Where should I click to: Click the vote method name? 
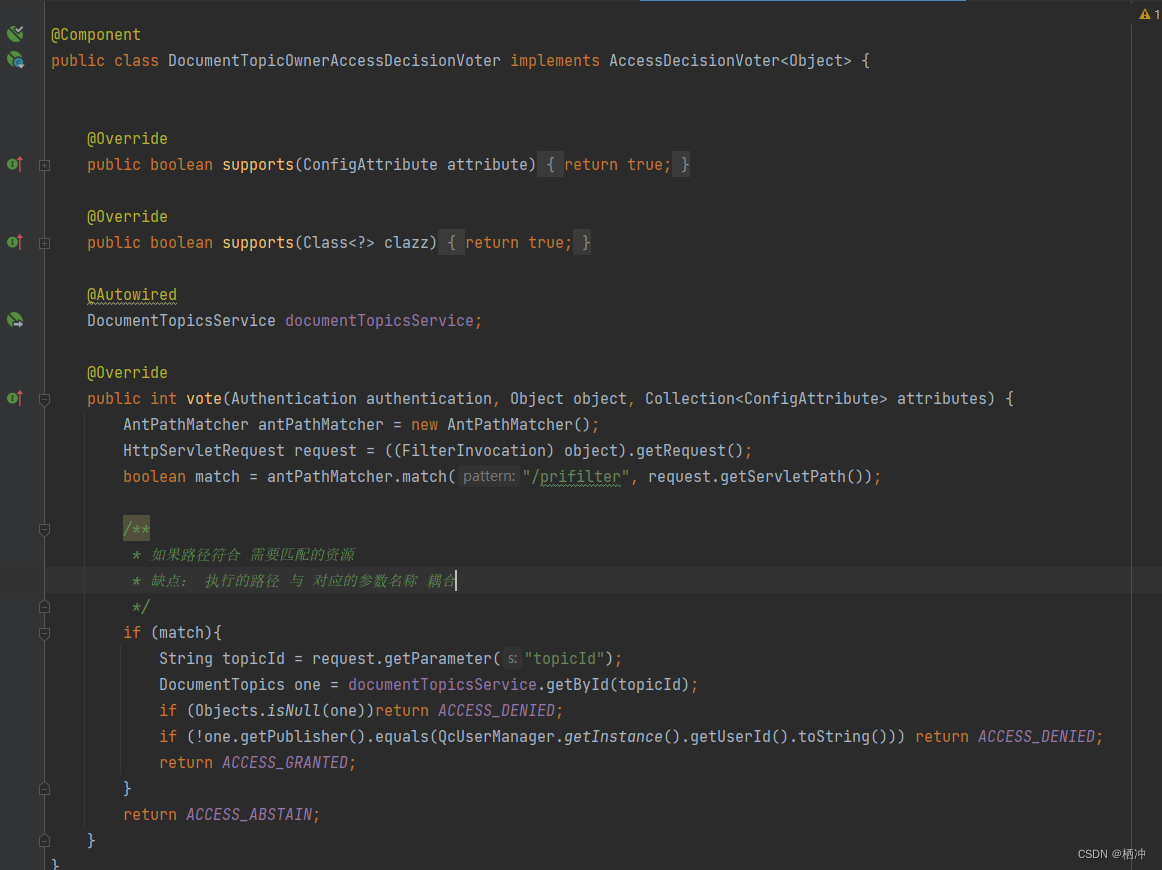[x=204, y=398]
